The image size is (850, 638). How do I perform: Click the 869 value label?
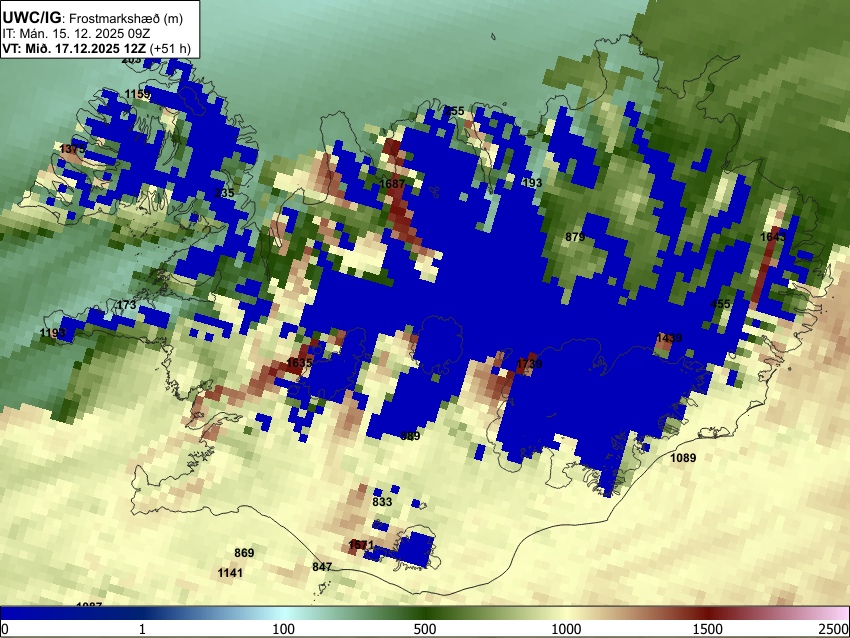coord(244,553)
